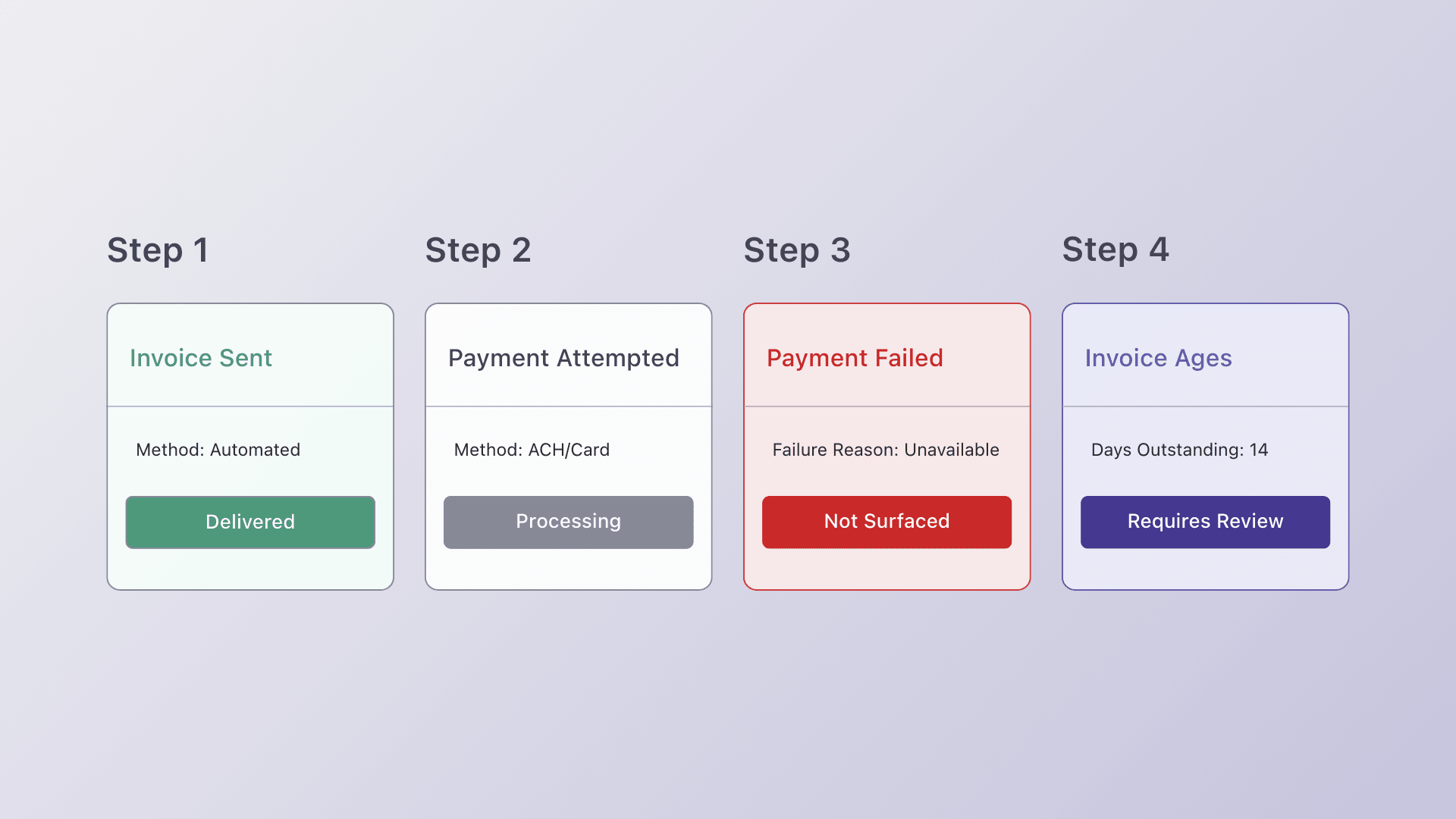
Task: Click the Step 1 heading
Action: (x=158, y=250)
